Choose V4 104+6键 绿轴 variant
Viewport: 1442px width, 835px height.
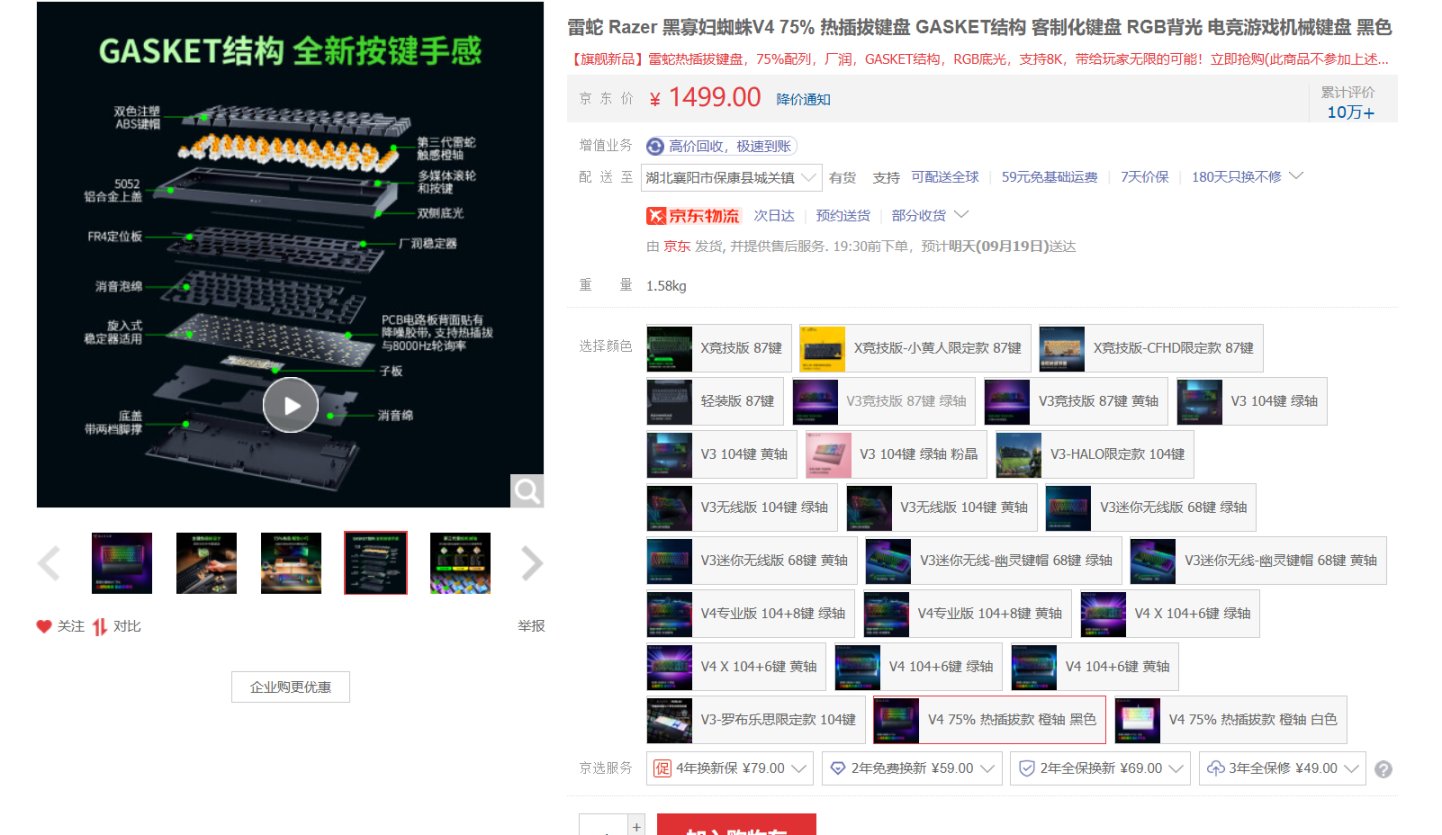click(x=918, y=667)
